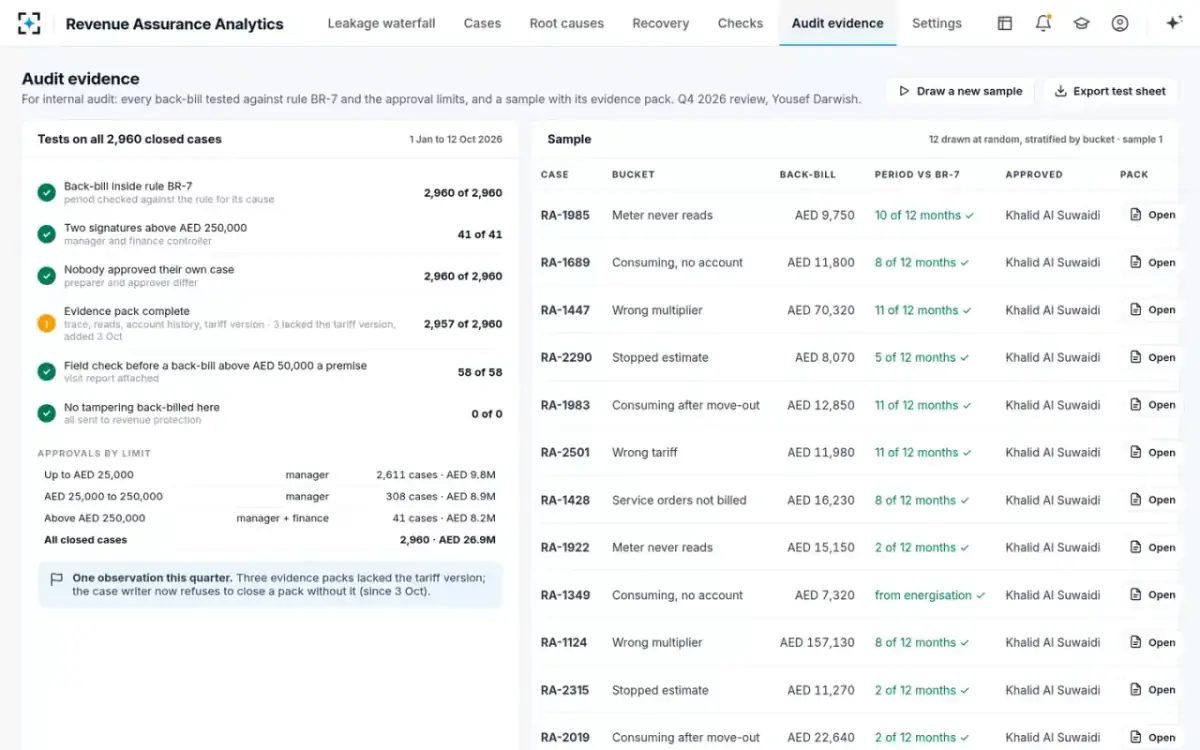Click 'Service orders not billed' bucket
1200x750 pixels.
679,500
